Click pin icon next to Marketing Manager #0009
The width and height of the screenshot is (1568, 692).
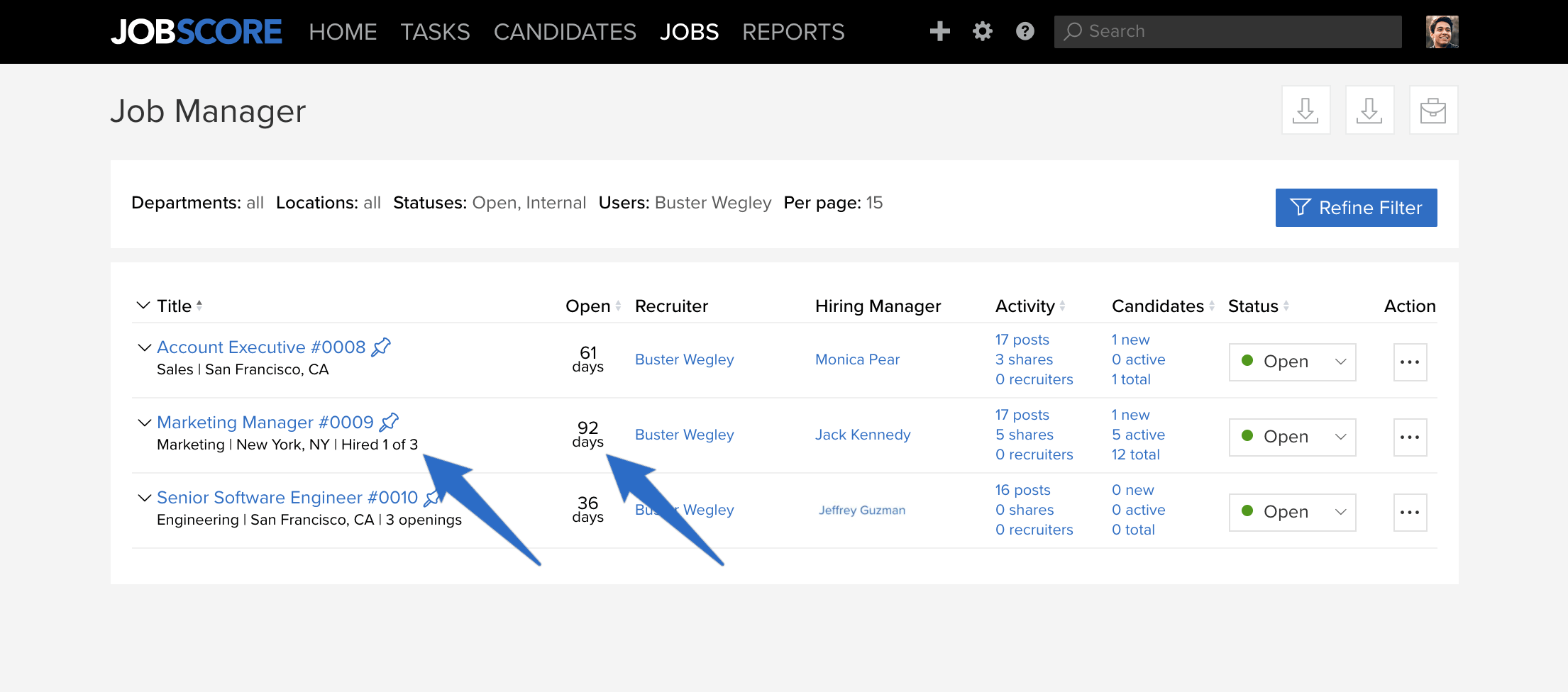pyautogui.click(x=389, y=422)
